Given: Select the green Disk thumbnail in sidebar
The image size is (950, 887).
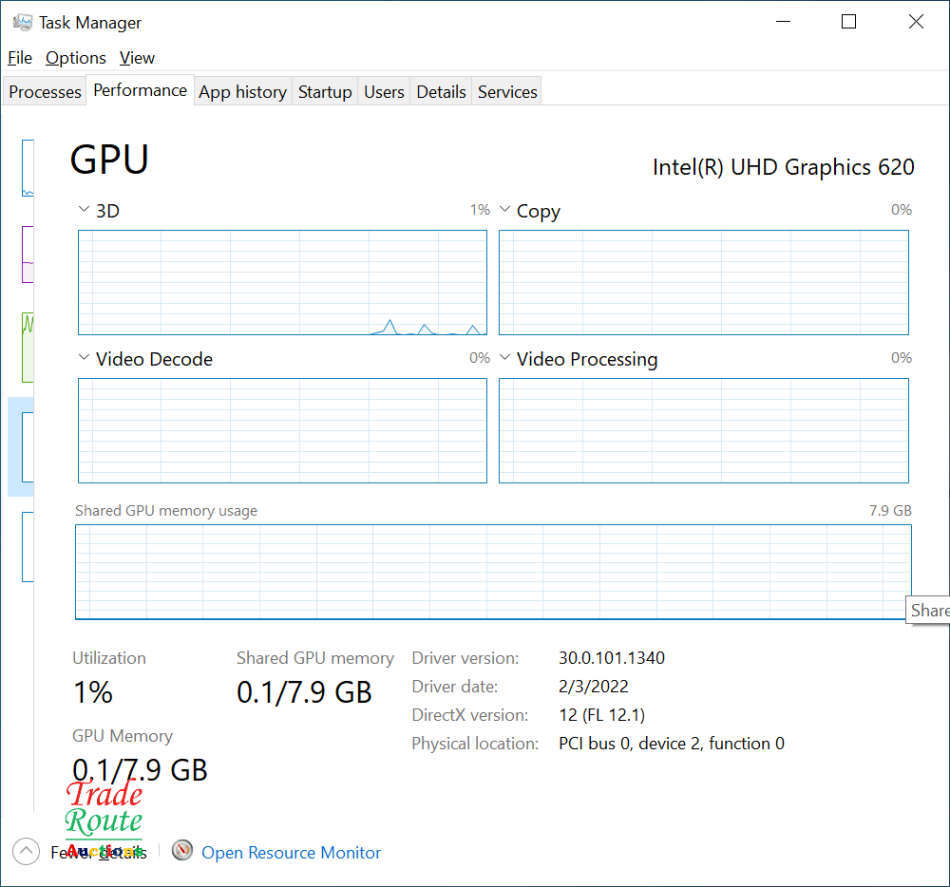Looking at the screenshot, I should (28, 346).
